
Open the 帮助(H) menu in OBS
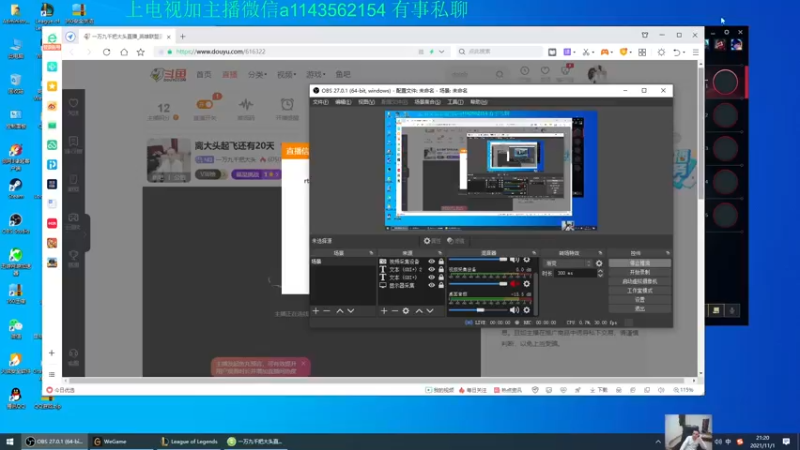click(479, 102)
